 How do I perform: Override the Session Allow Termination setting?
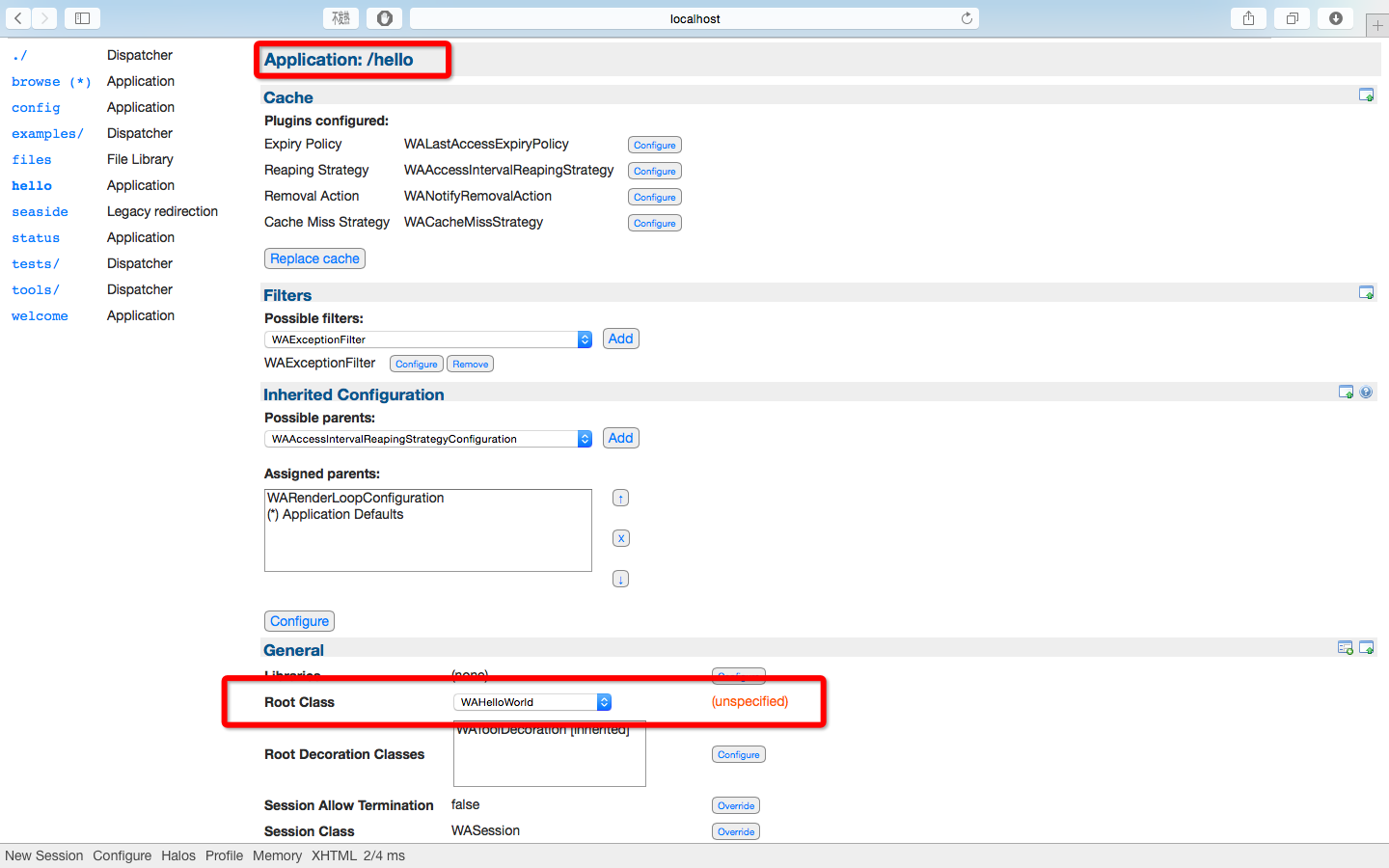[736, 805]
